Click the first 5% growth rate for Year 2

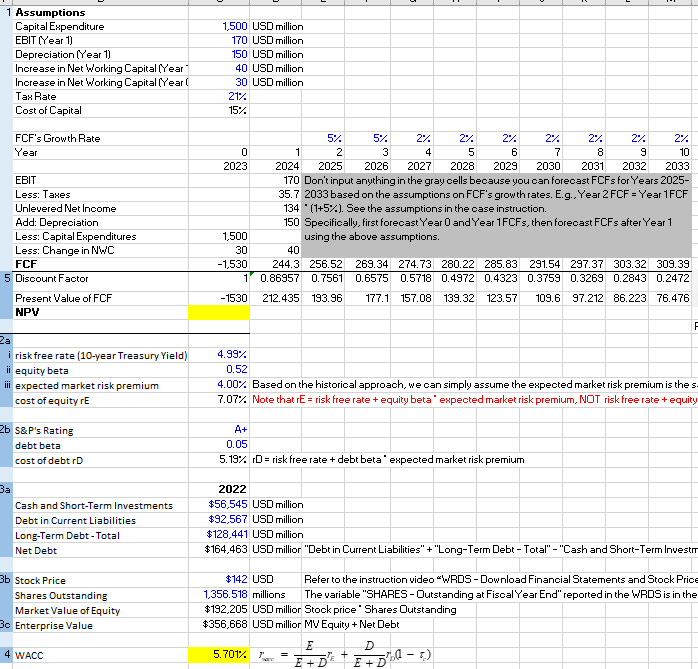334,138
